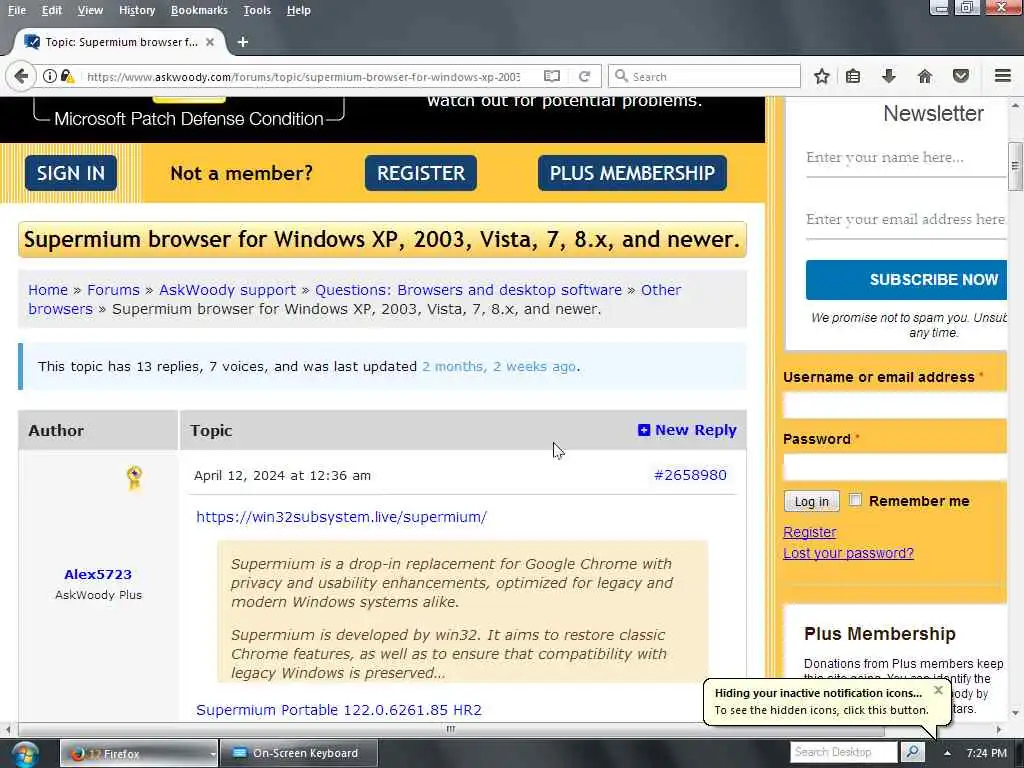Click the New Reply plus icon
This screenshot has height=768, width=1024.
point(644,430)
